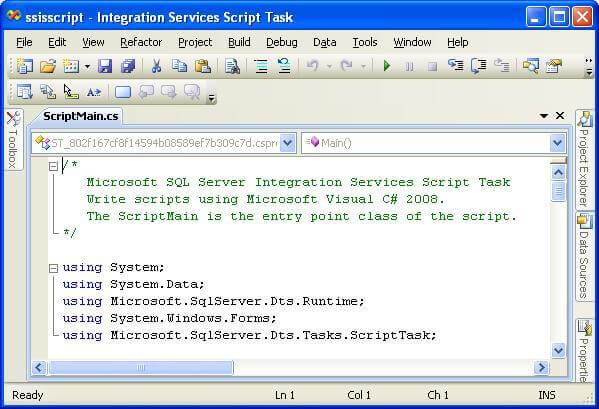Click the Find in Files icon

pos(232,66)
